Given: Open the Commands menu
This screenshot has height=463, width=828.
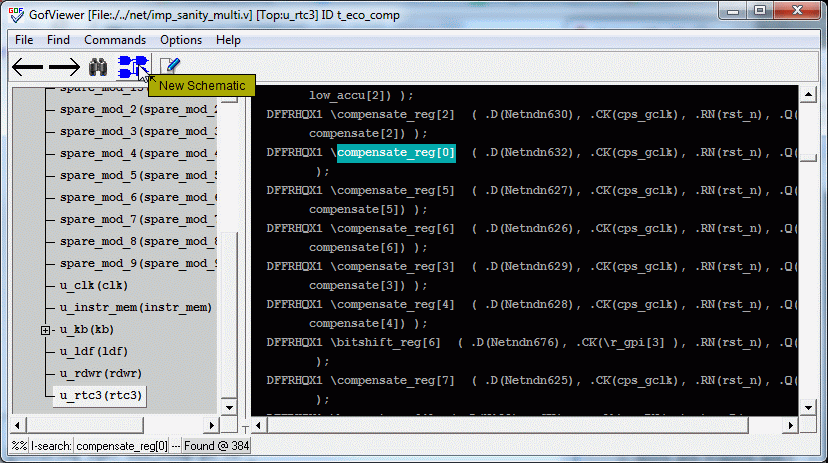Looking at the screenshot, I should point(115,40).
